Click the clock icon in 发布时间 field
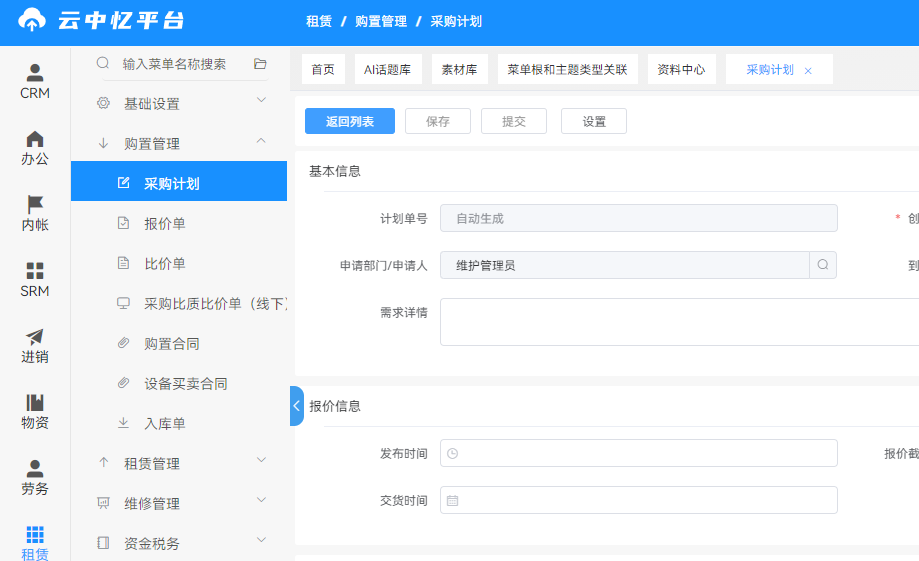Viewport: 919px width, 561px height. 452,453
